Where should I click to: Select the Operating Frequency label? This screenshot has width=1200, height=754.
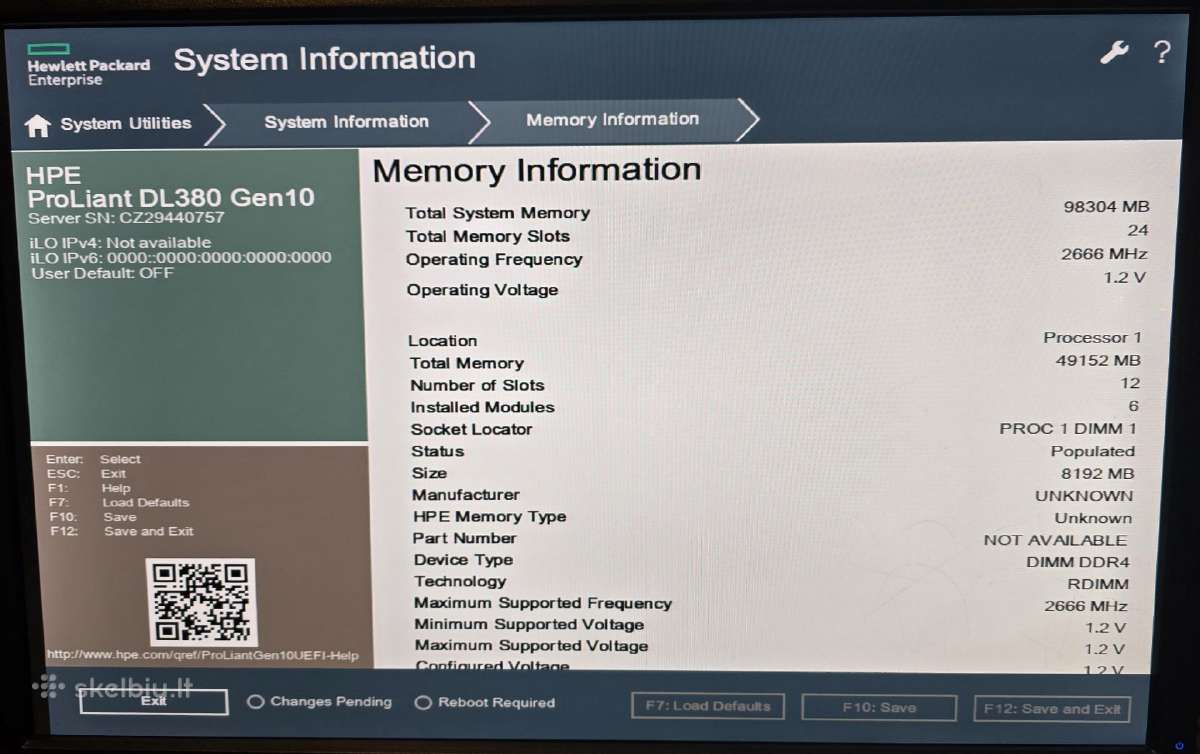click(x=494, y=260)
